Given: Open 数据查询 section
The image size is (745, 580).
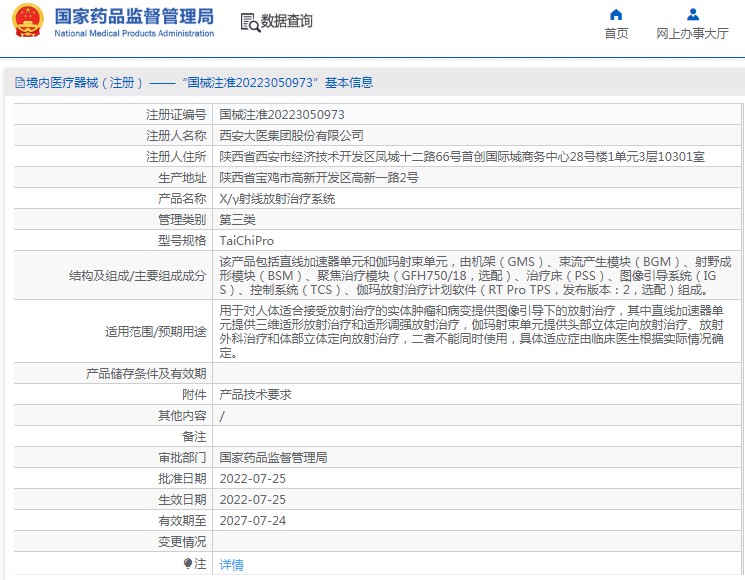Looking at the screenshot, I should pos(287,21).
